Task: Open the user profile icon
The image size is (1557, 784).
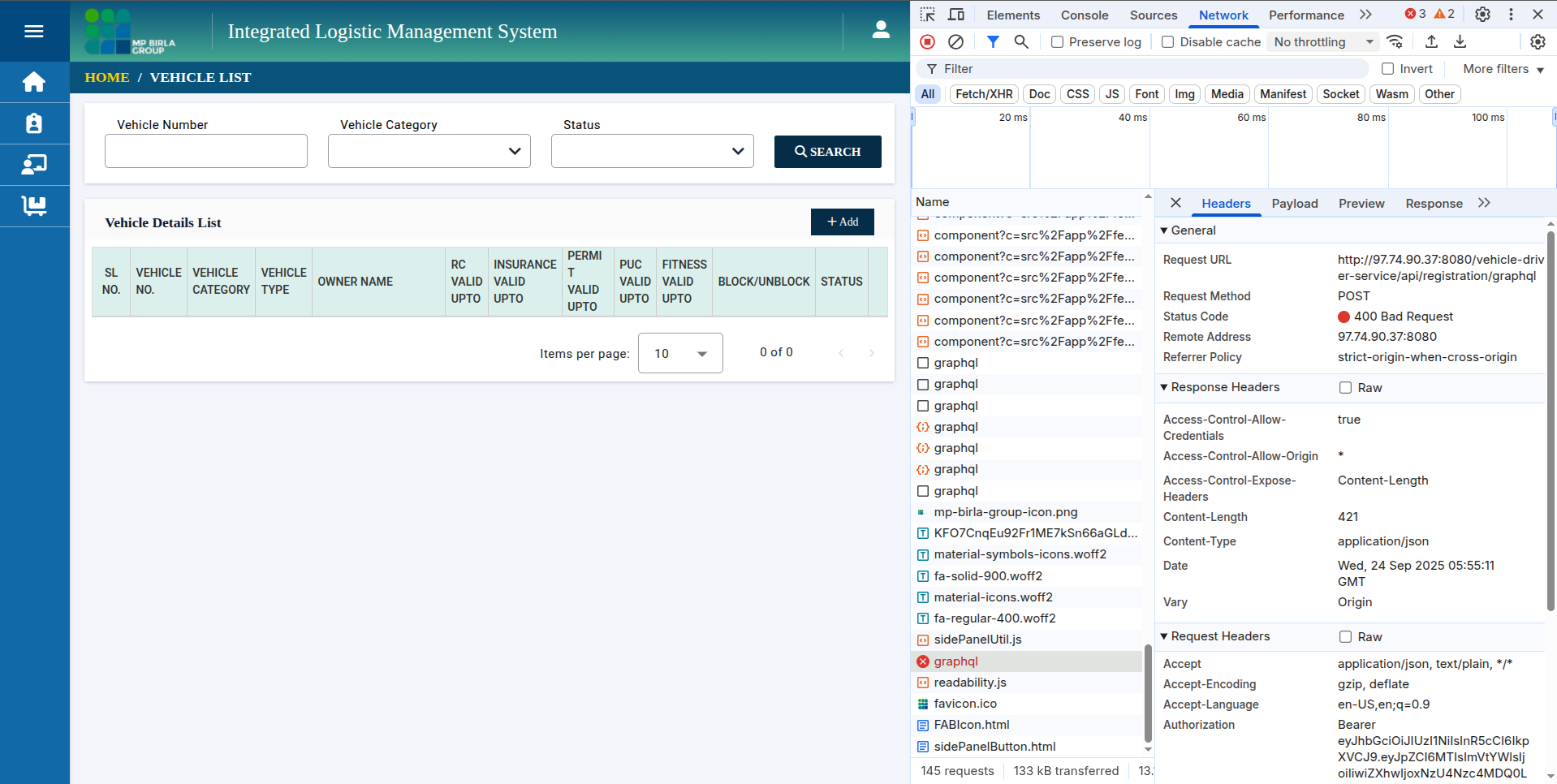Action: [881, 31]
